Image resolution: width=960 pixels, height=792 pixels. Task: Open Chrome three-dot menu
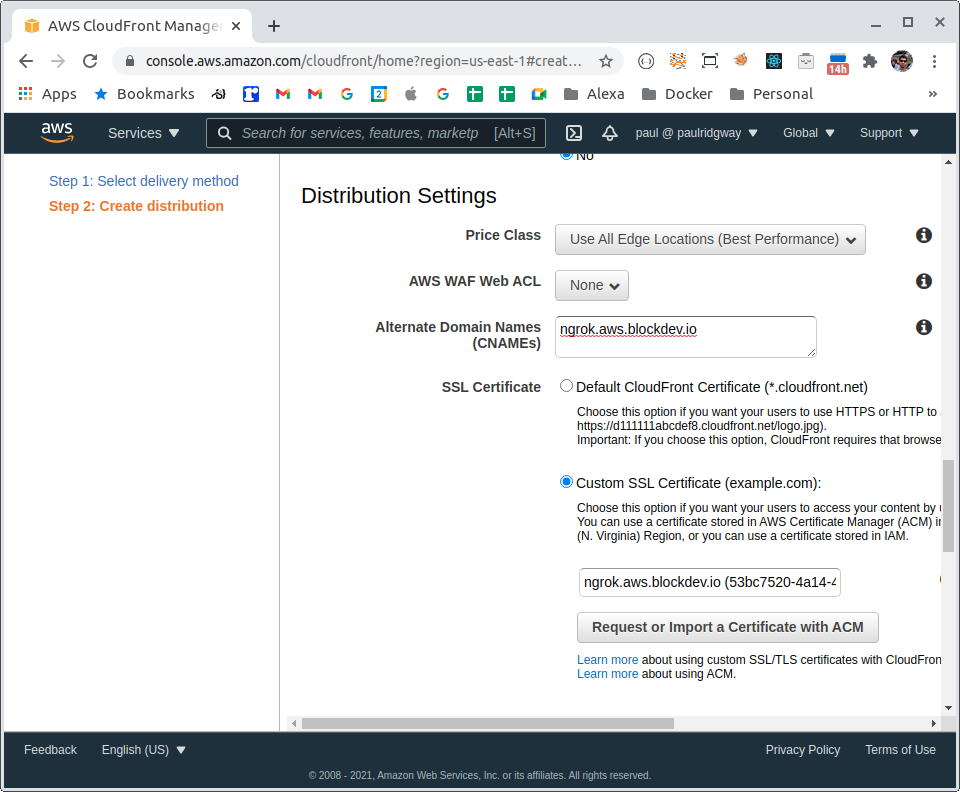click(x=934, y=61)
